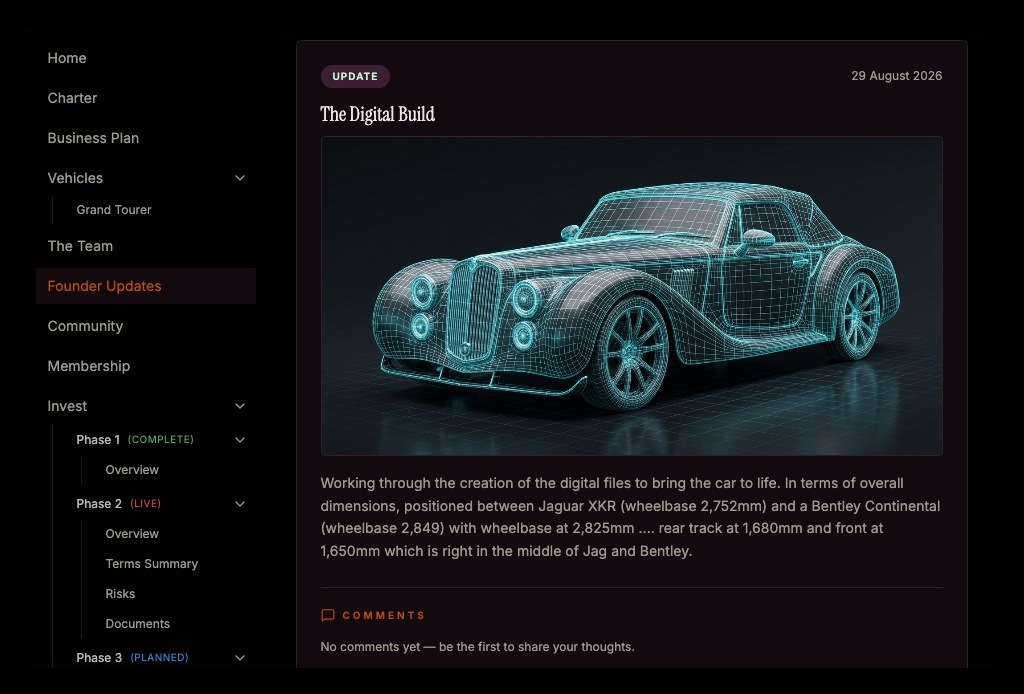Open the Risks page
Viewport: 1024px width, 694px height.
120,593
